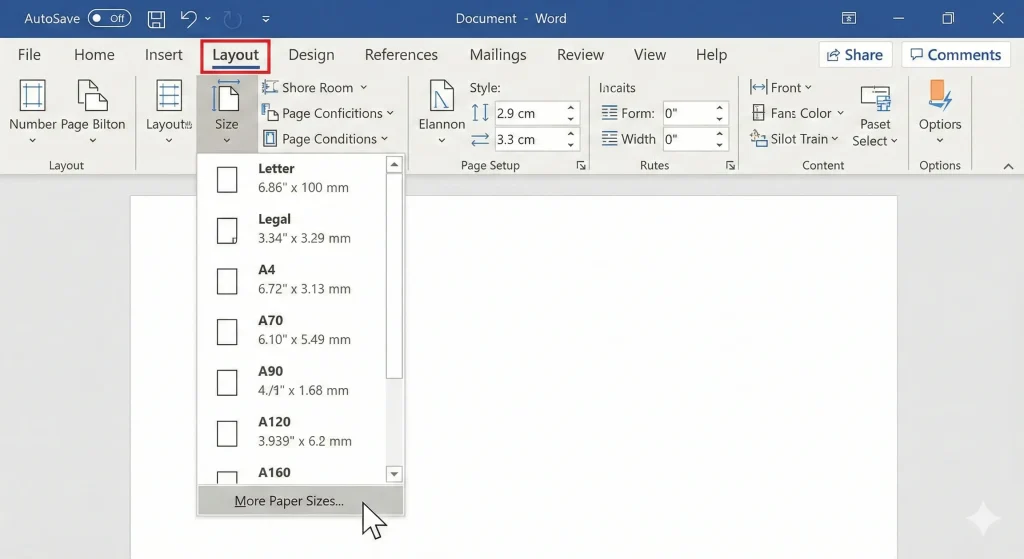Pick the A70 paper size
Screen dimensions: 1024x559
[x=292, y=330]
